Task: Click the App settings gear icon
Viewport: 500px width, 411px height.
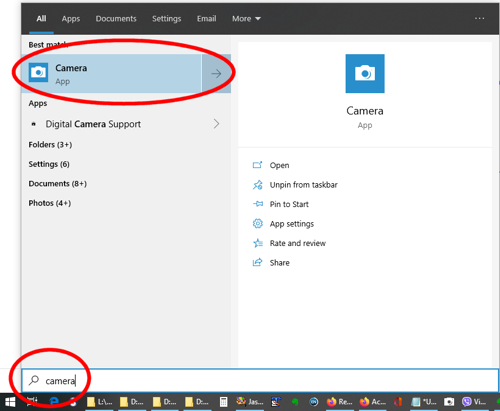Action: pos(257,223)
